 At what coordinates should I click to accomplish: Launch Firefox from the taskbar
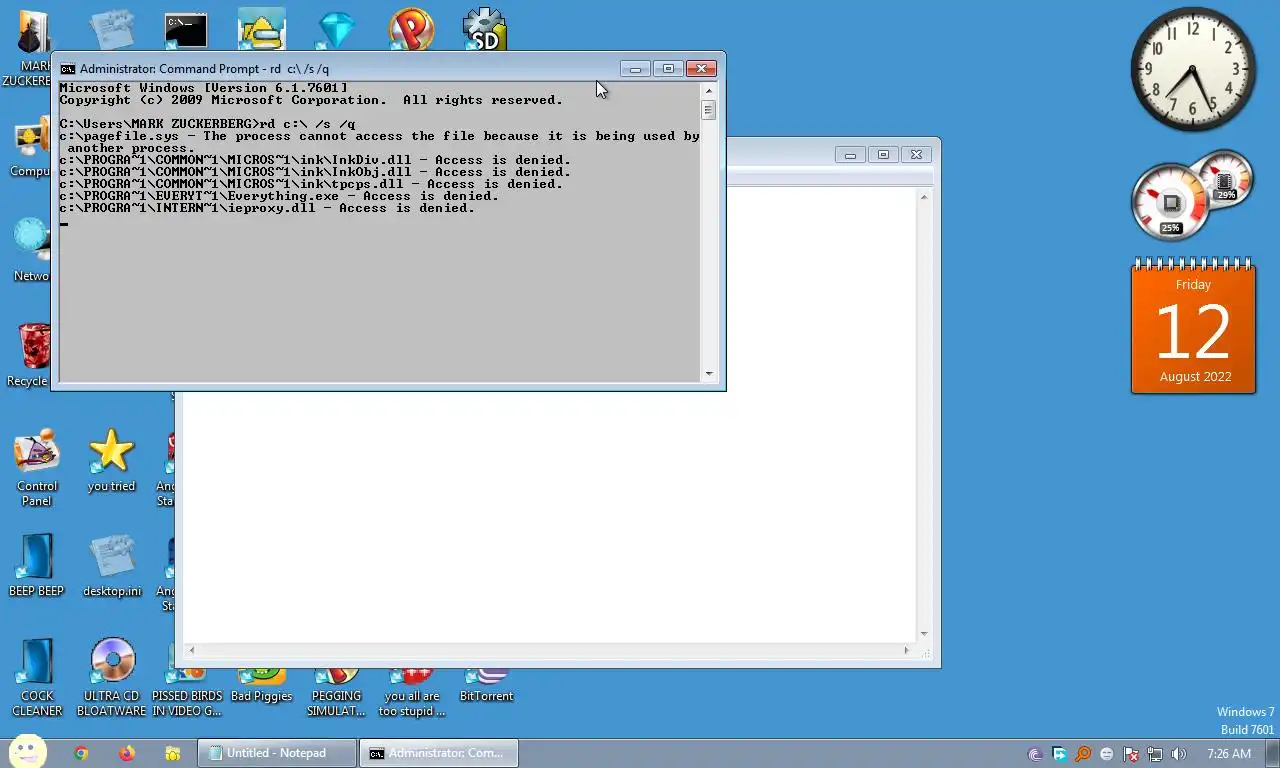[x=127, y=753]
